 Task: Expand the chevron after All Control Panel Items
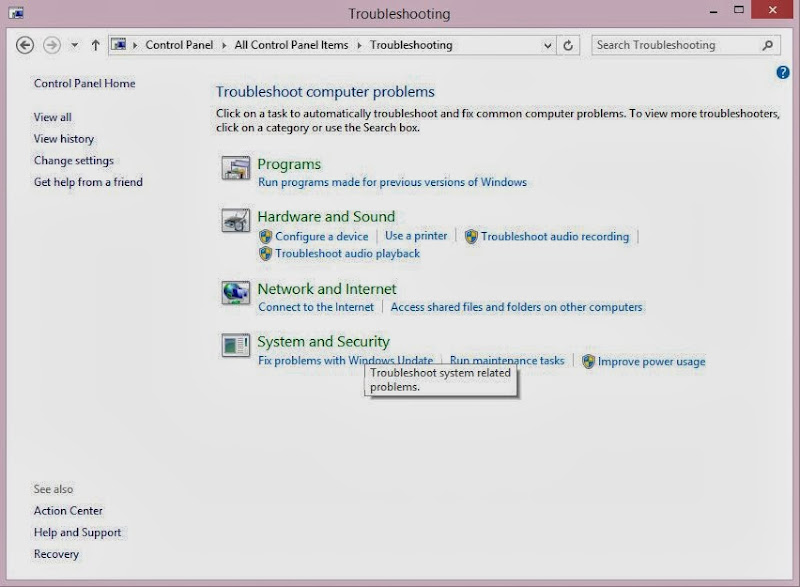click(x=359, y=45)
